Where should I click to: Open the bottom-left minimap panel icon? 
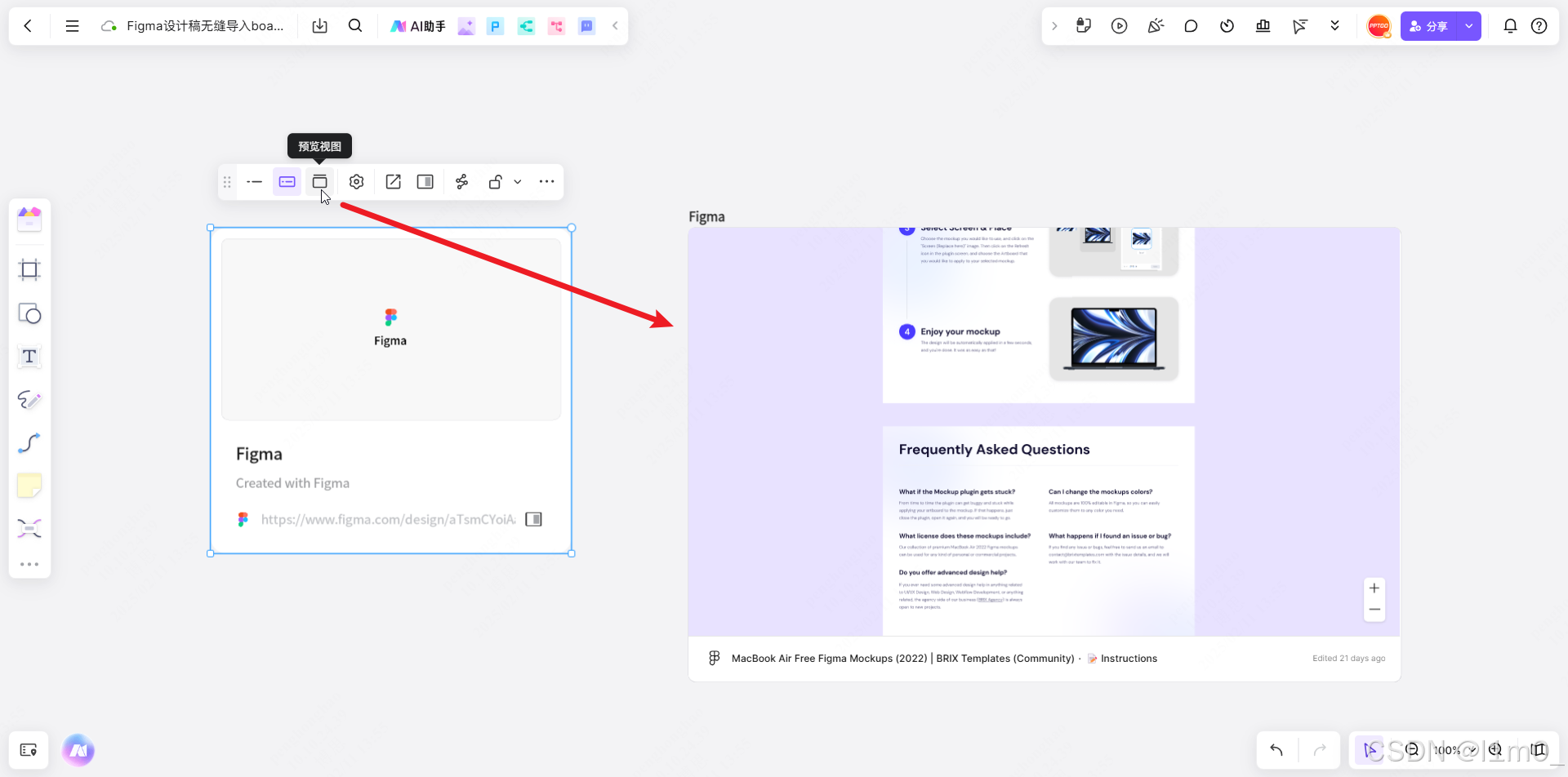click(29, 750)
